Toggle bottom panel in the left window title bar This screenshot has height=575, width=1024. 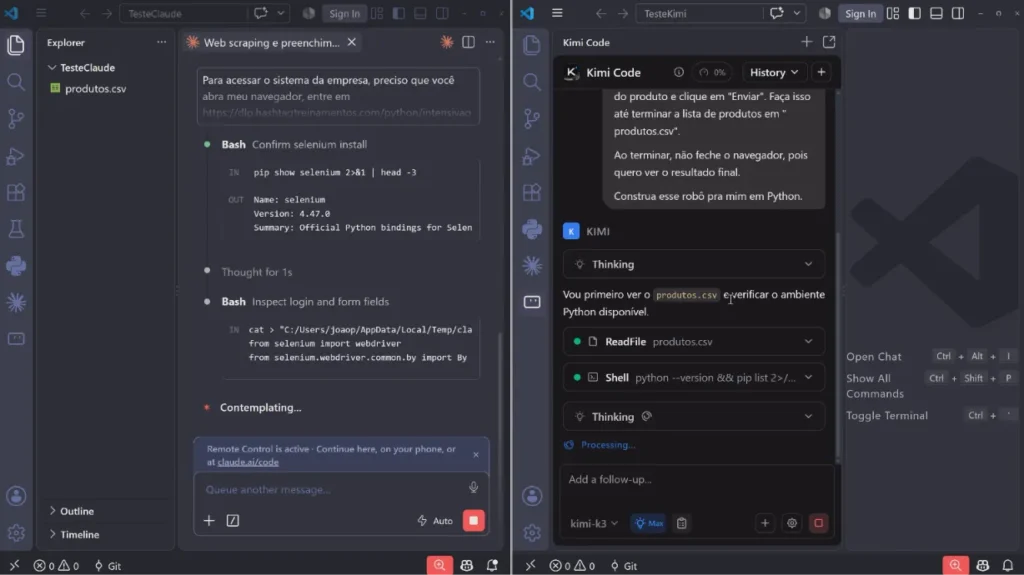point(420,13)
